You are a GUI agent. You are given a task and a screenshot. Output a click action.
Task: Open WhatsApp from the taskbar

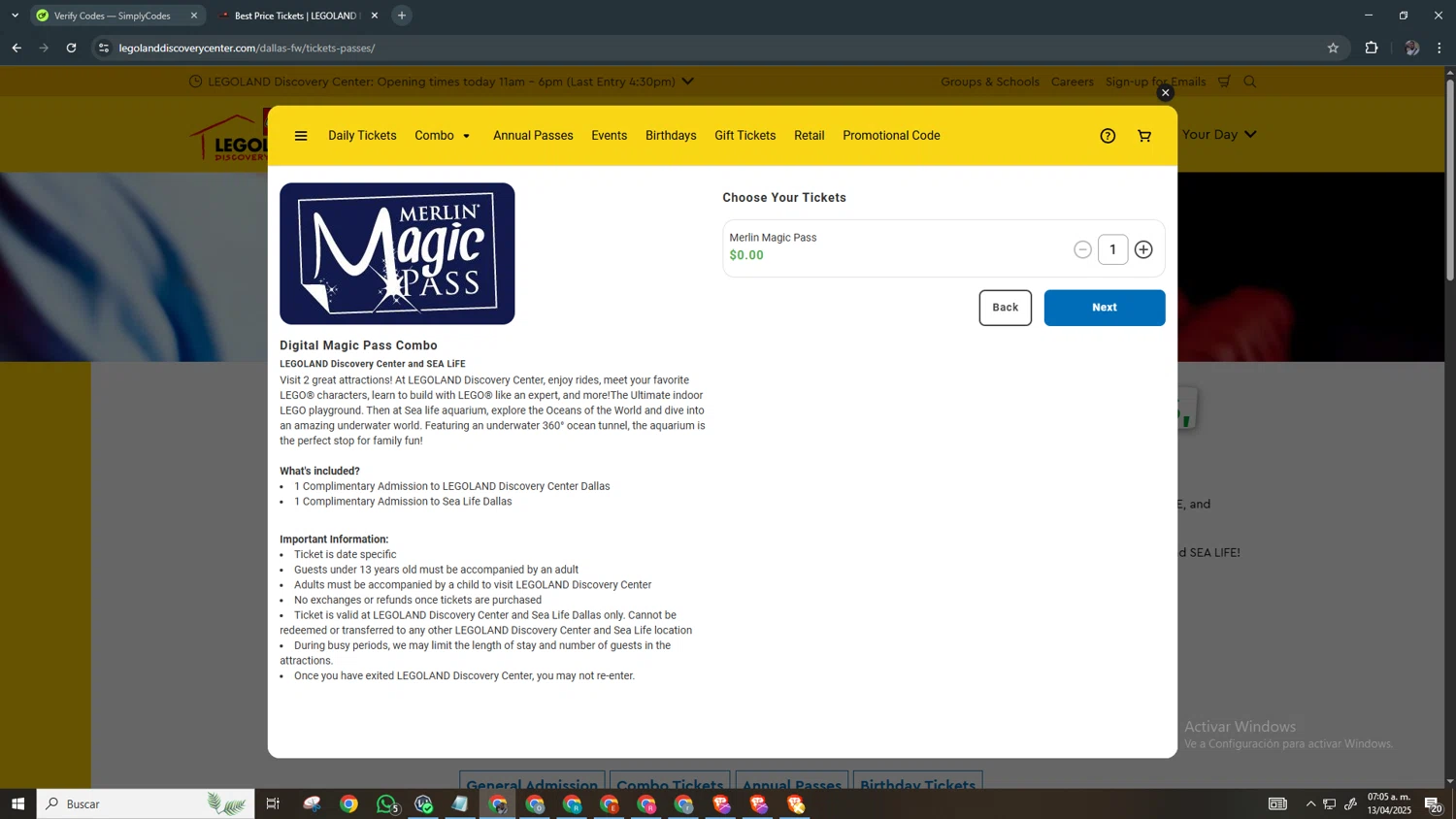point(386,803)
